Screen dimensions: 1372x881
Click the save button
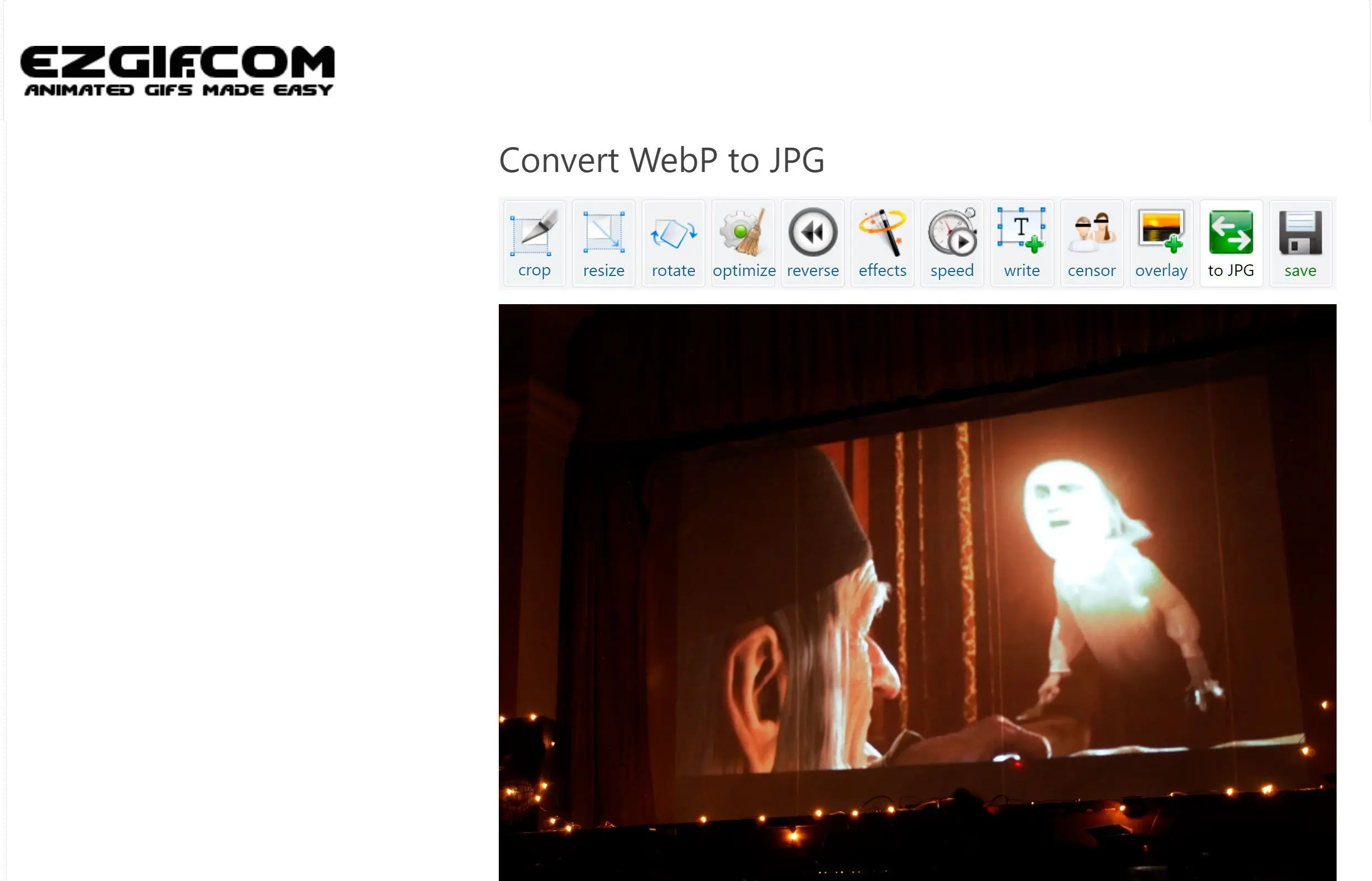click(1300, 243)
